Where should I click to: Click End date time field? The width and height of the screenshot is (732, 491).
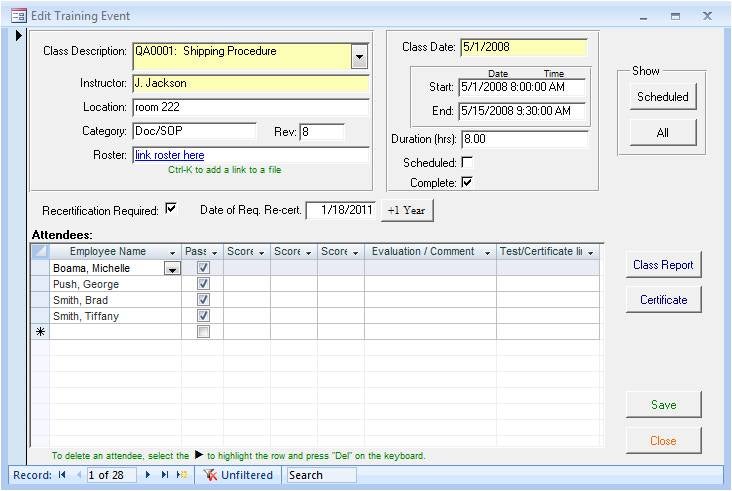[522, 111]
